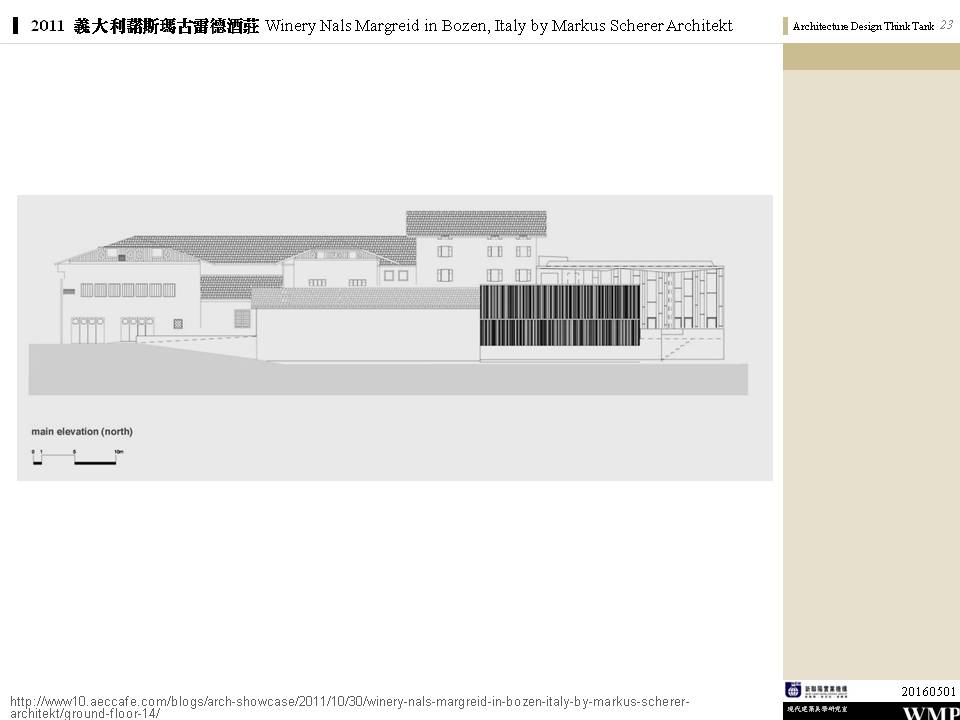Select the 'Architecture Design Think Tank' header
Image resolution: width=960 pixels, height=720 pixels.
point(862,27)
